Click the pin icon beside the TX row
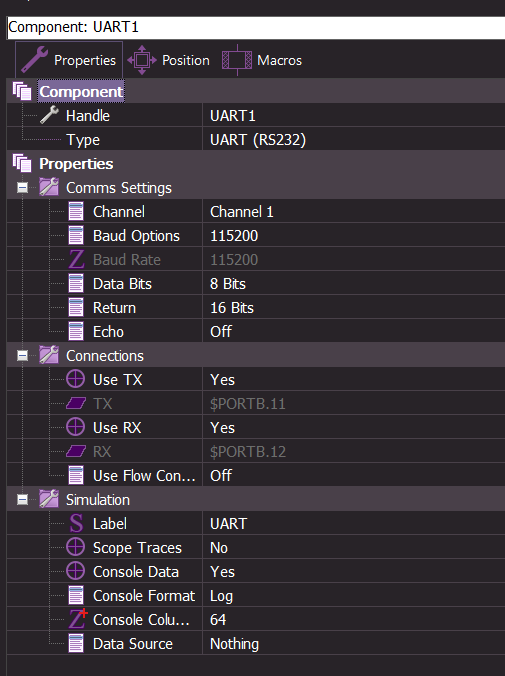Image resolution: width=505 pixels, height=676 pixels. tap(76, 404)
